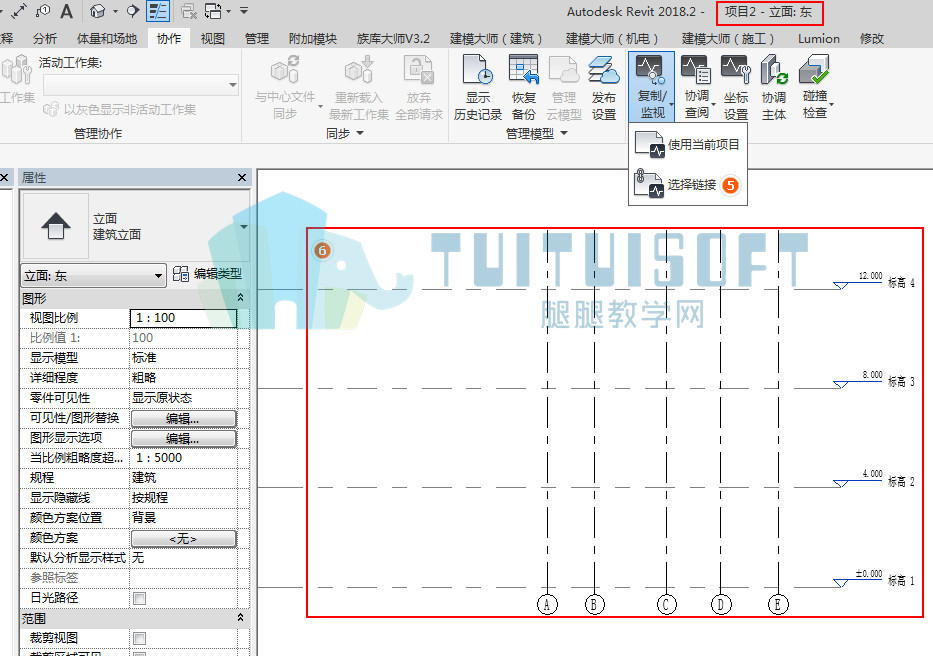Click the 视图比例 1 : 100 field
The width and height of the screenshot is (933, 656).
point(183,318)
